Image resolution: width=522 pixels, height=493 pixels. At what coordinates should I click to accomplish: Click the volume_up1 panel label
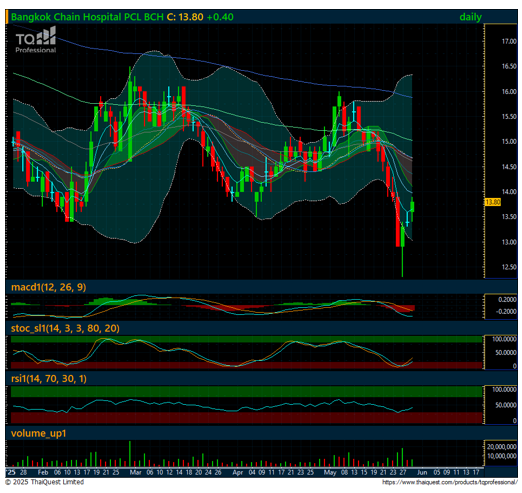[x=39, y=433]
